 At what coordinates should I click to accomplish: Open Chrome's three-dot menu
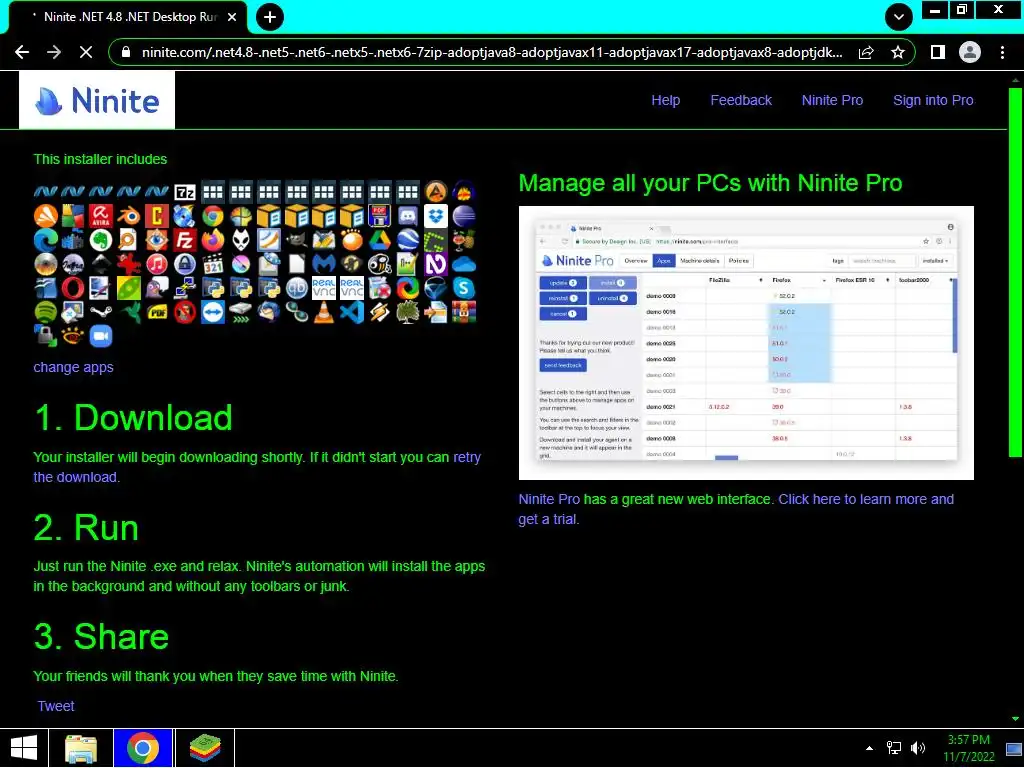point(1002,52)
